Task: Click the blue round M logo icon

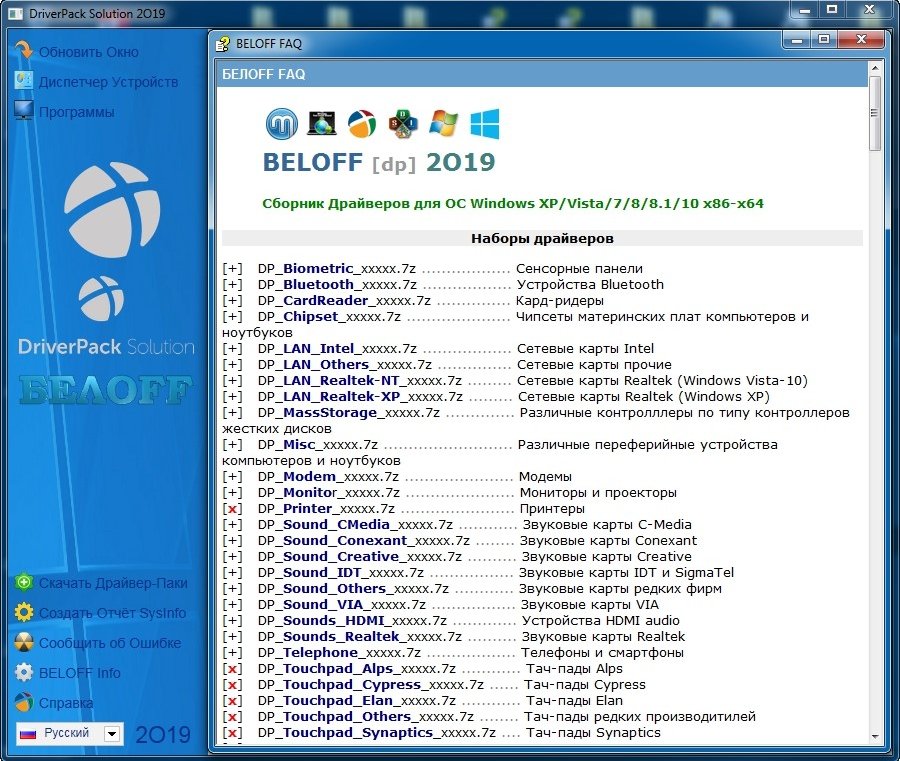Action: tap(282, 124)
